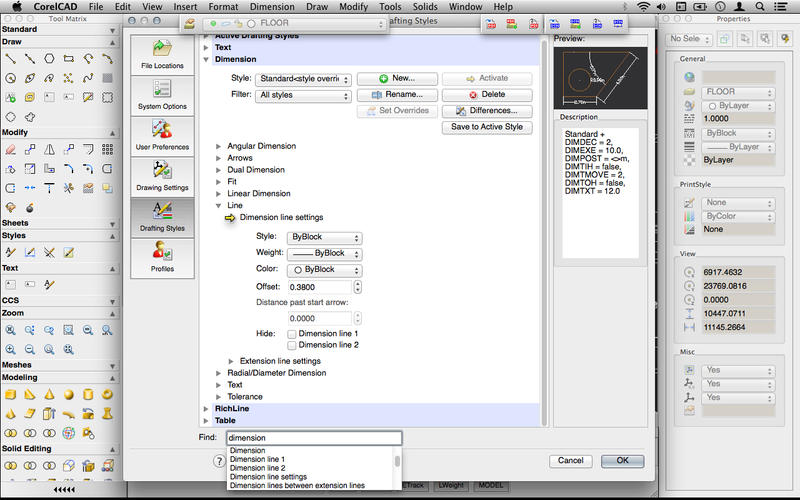
Task: Open the Dimension menu in menu bar
Action: [272, 7]
